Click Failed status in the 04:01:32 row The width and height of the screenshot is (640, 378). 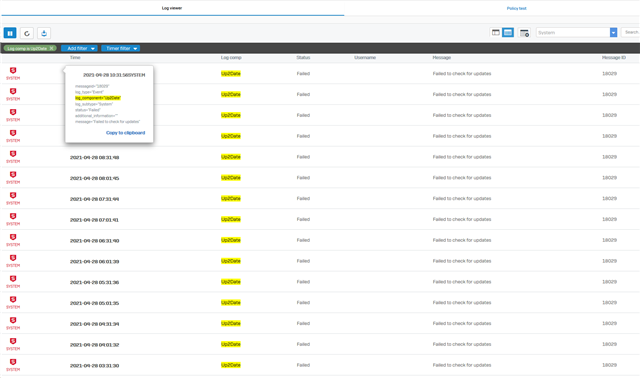point(303,344)
